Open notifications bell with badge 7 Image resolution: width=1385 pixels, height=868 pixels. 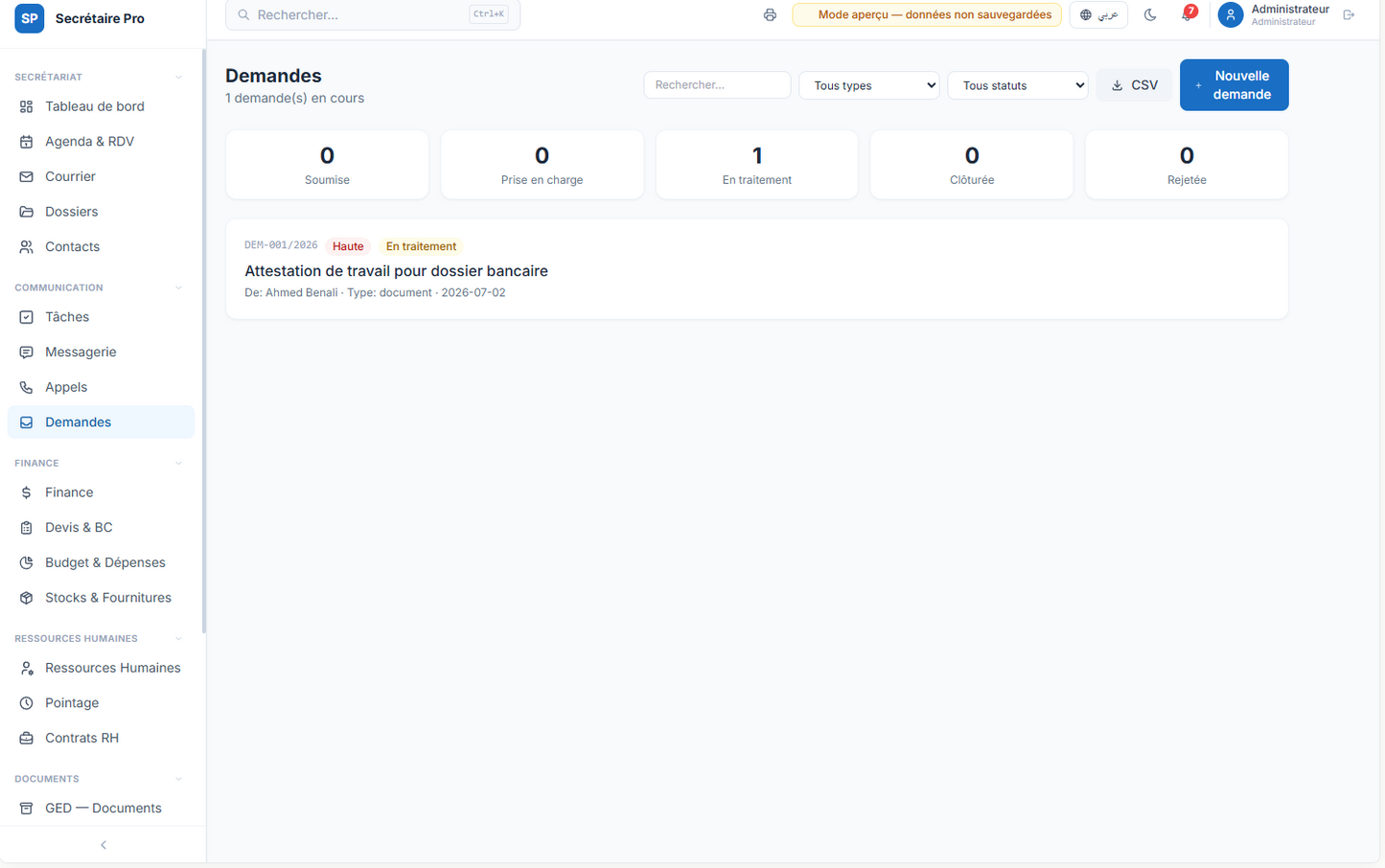click(1187, 15)
